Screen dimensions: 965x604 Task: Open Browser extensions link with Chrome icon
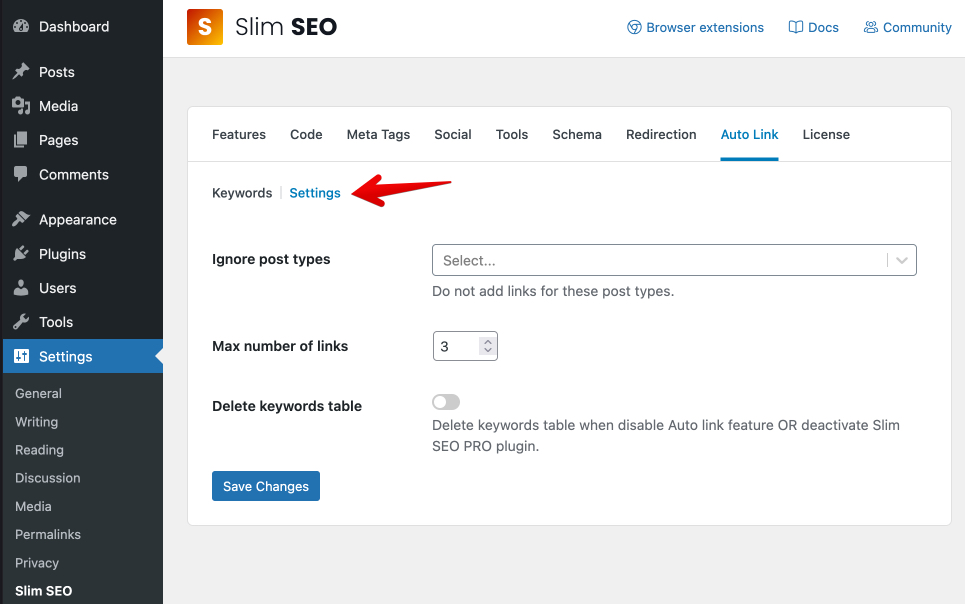coord(634,28)
